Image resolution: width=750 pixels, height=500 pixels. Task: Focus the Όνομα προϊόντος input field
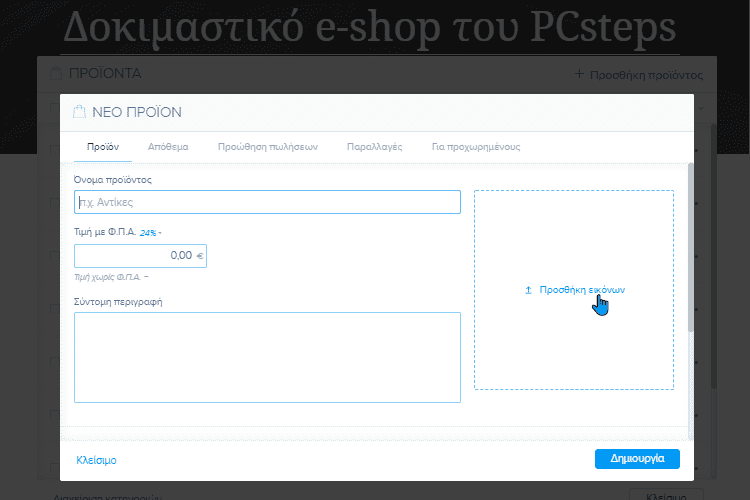point(267,202)
